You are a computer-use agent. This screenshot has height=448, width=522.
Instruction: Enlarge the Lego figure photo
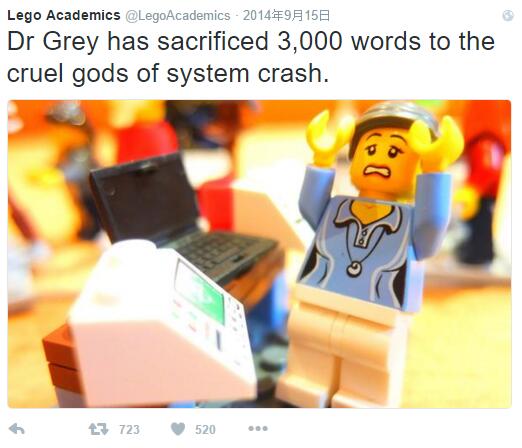(259, 254)
